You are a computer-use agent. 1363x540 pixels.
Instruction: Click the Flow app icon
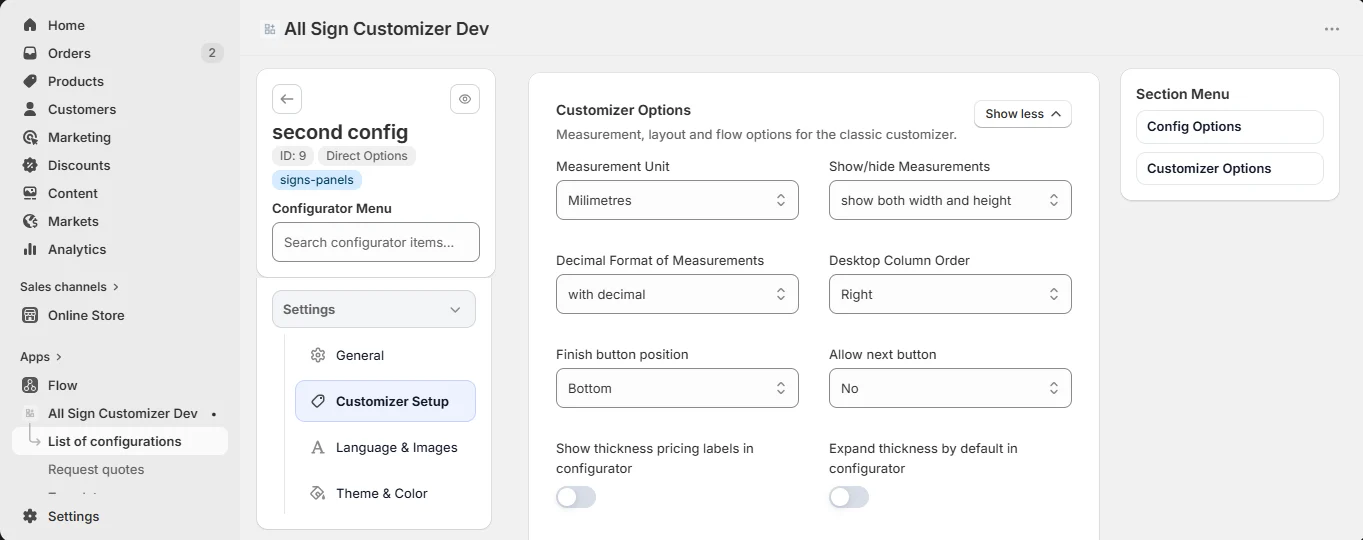pos(30,385)
